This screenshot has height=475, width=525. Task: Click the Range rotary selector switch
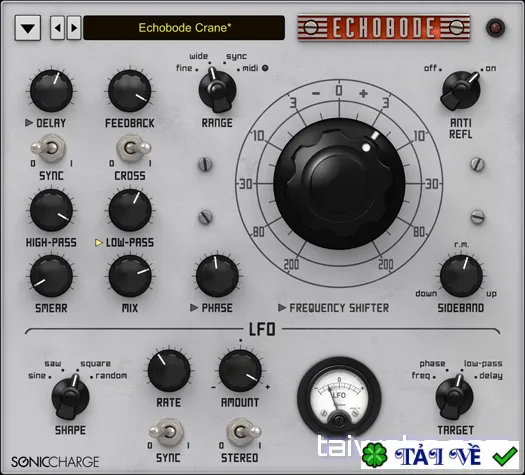click(x=217, y=90)
